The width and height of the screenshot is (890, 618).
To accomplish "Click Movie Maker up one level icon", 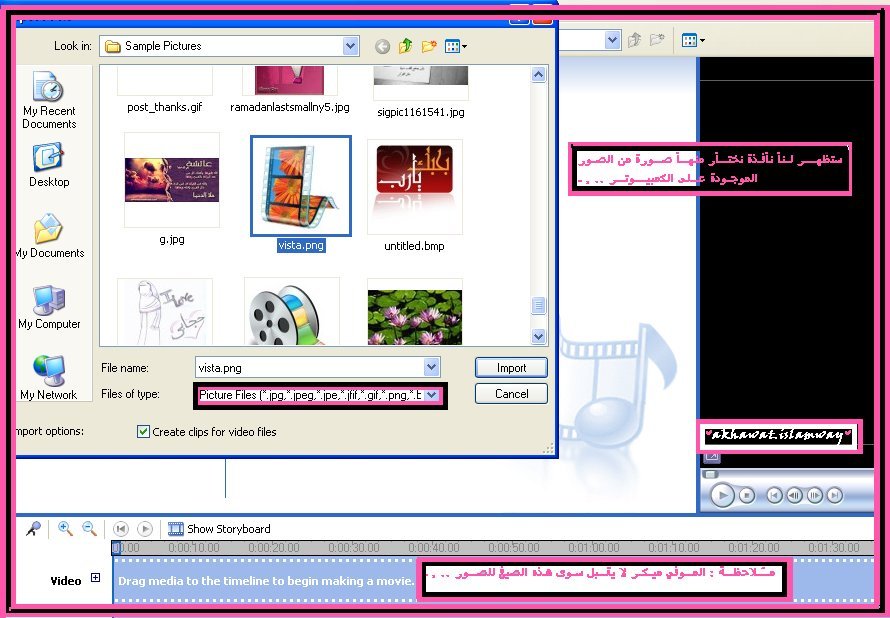I will tap(635, 40).
